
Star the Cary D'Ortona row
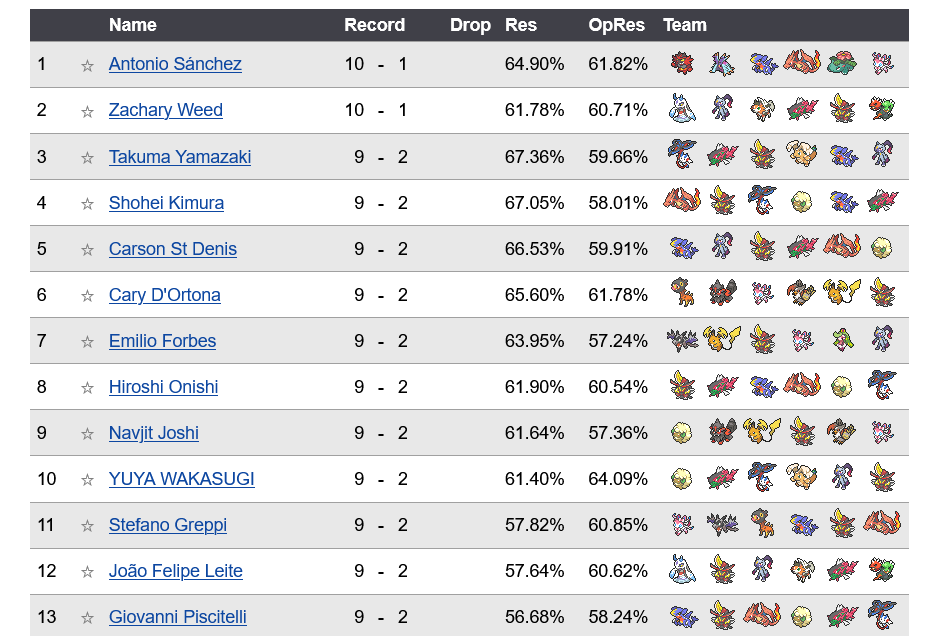pyautogui.click(x=87, y=295)
